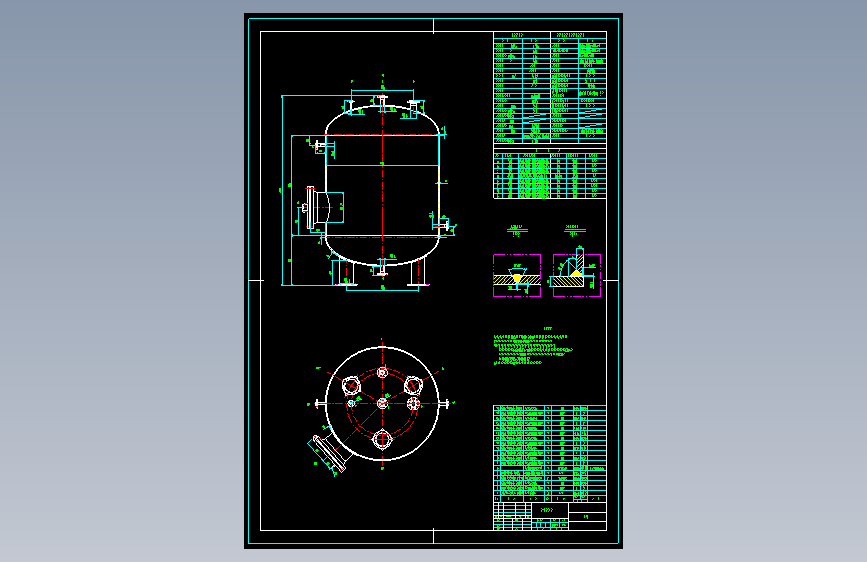
Task: Select the upper right large nozzle in the plan view
Action: pyautogui.click(x=413, y=385)
